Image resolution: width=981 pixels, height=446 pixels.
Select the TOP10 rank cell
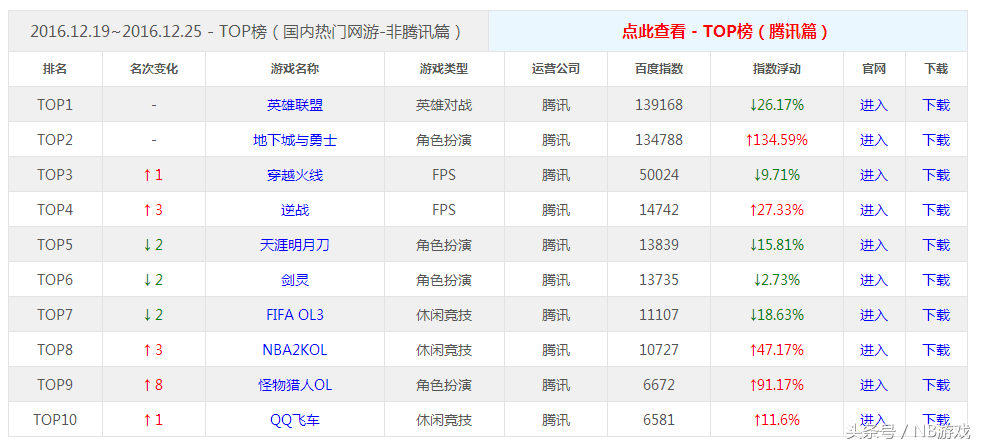[55, 420]
